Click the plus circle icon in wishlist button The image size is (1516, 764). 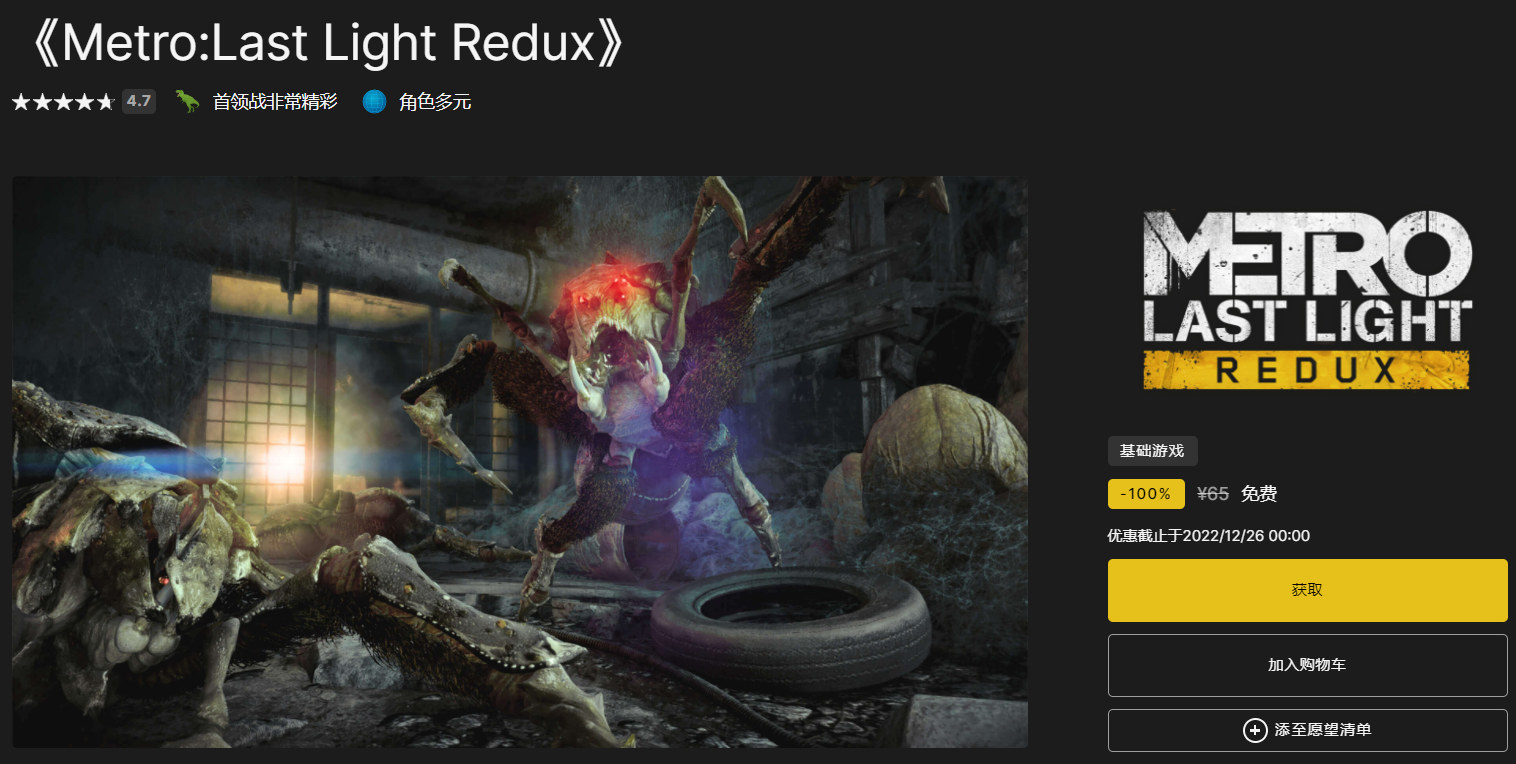pos(1255,730)
